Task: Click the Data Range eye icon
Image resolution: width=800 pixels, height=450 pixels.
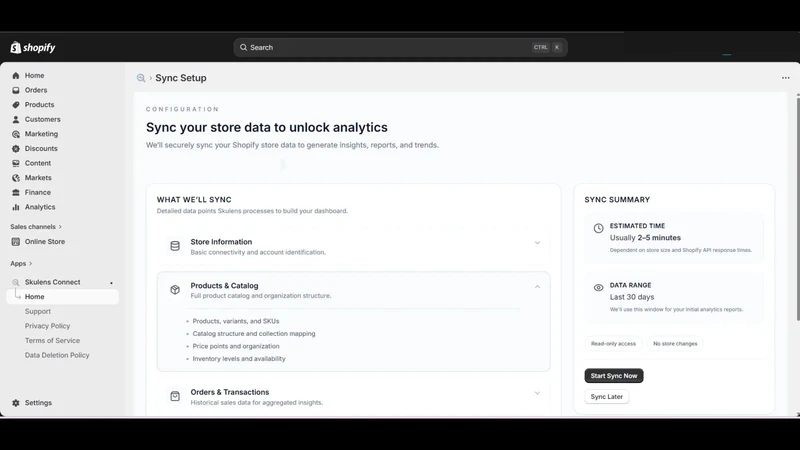Action: pos(598,288)
